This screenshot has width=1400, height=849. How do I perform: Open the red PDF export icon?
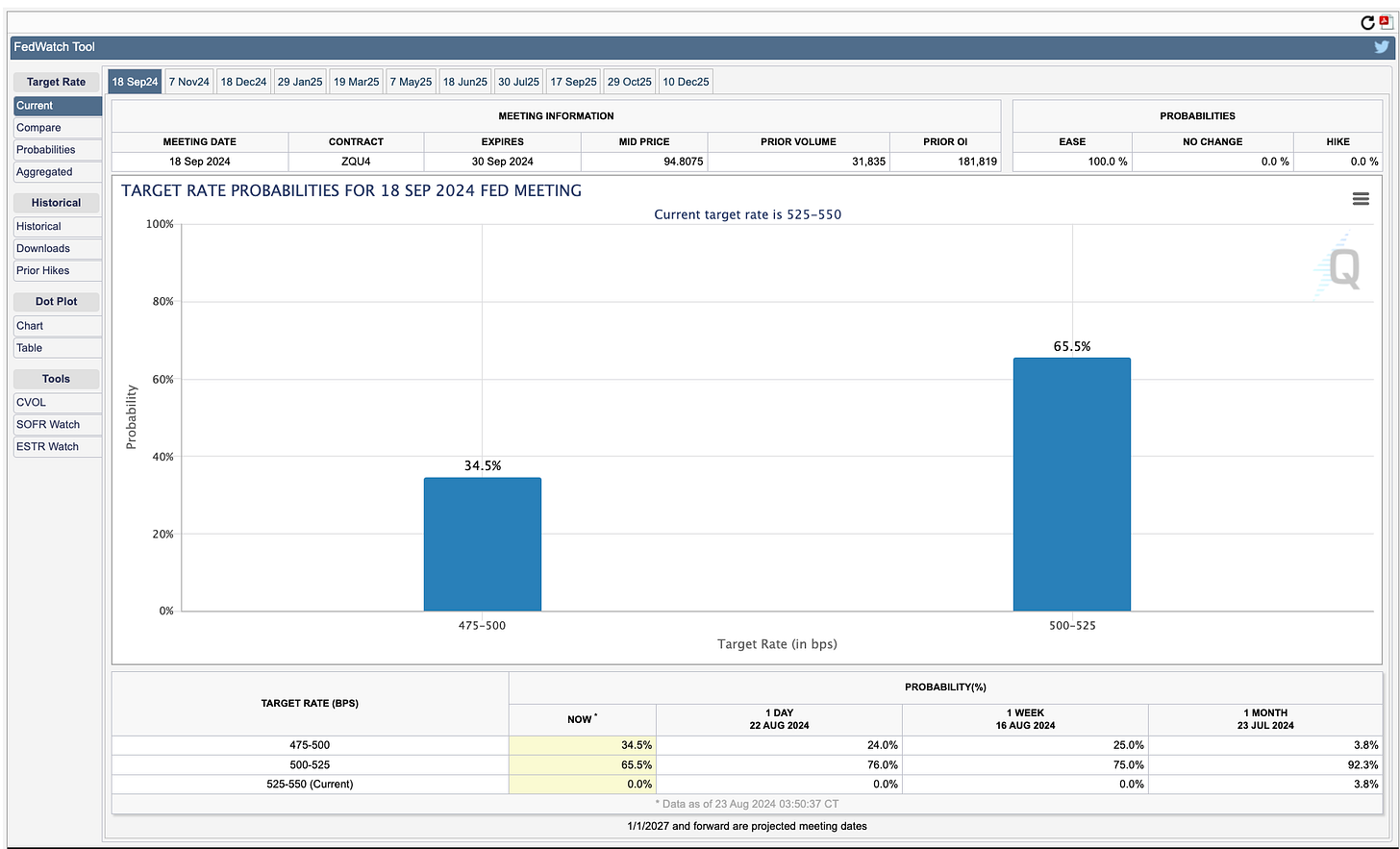point(1385,22)
